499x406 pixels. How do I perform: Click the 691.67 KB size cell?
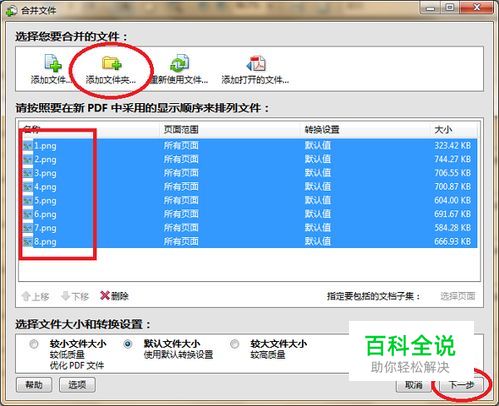tap(452, 214)
